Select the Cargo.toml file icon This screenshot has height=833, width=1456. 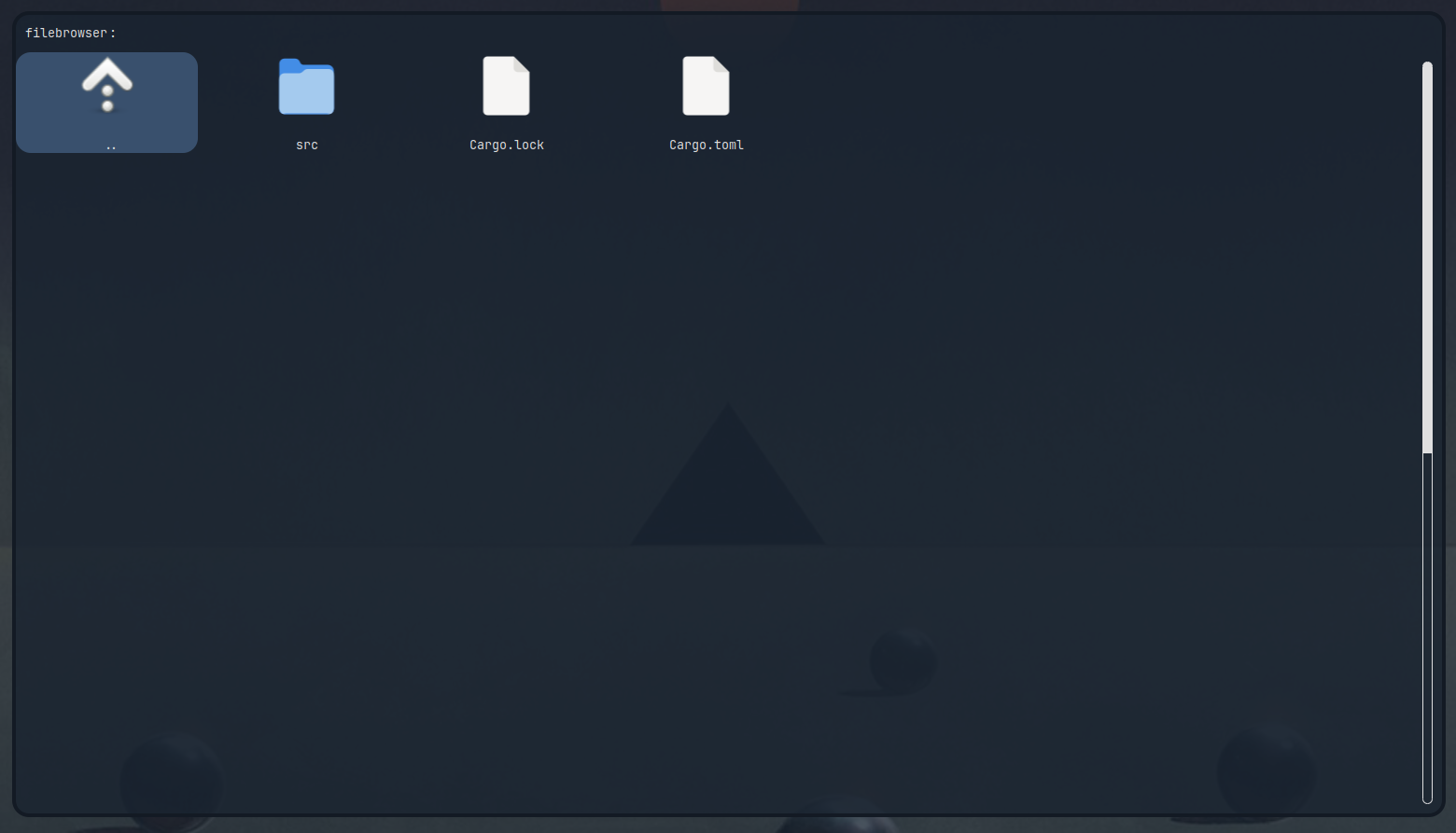(x=706, y=86)
